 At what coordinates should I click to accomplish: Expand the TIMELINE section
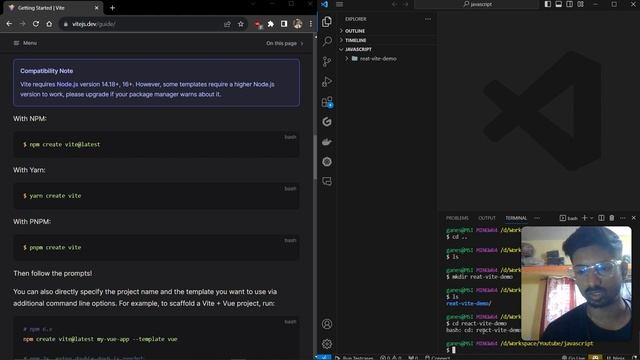pos(387,40)
